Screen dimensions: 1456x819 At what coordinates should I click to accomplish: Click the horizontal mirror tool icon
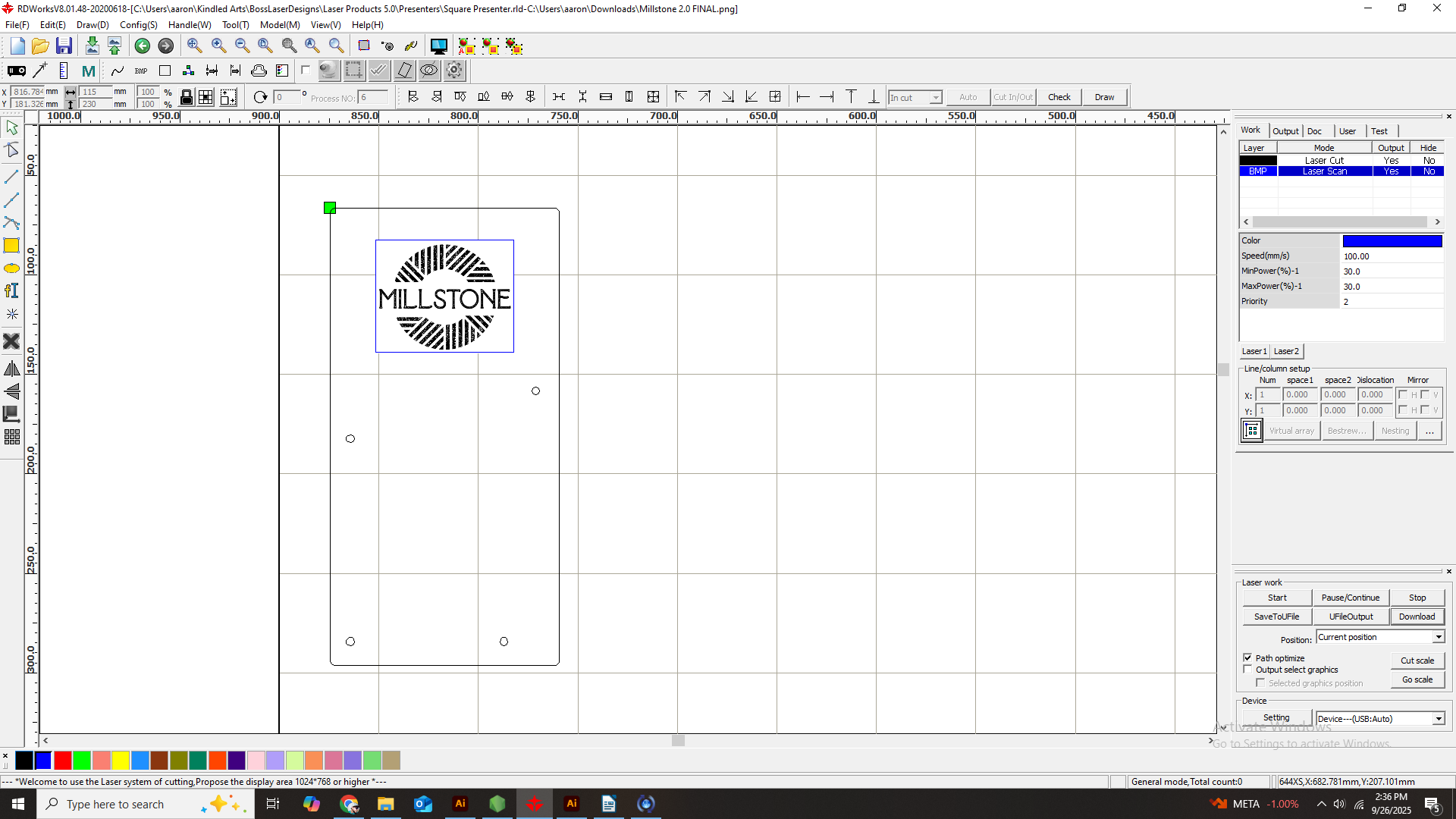click(11, 369)
